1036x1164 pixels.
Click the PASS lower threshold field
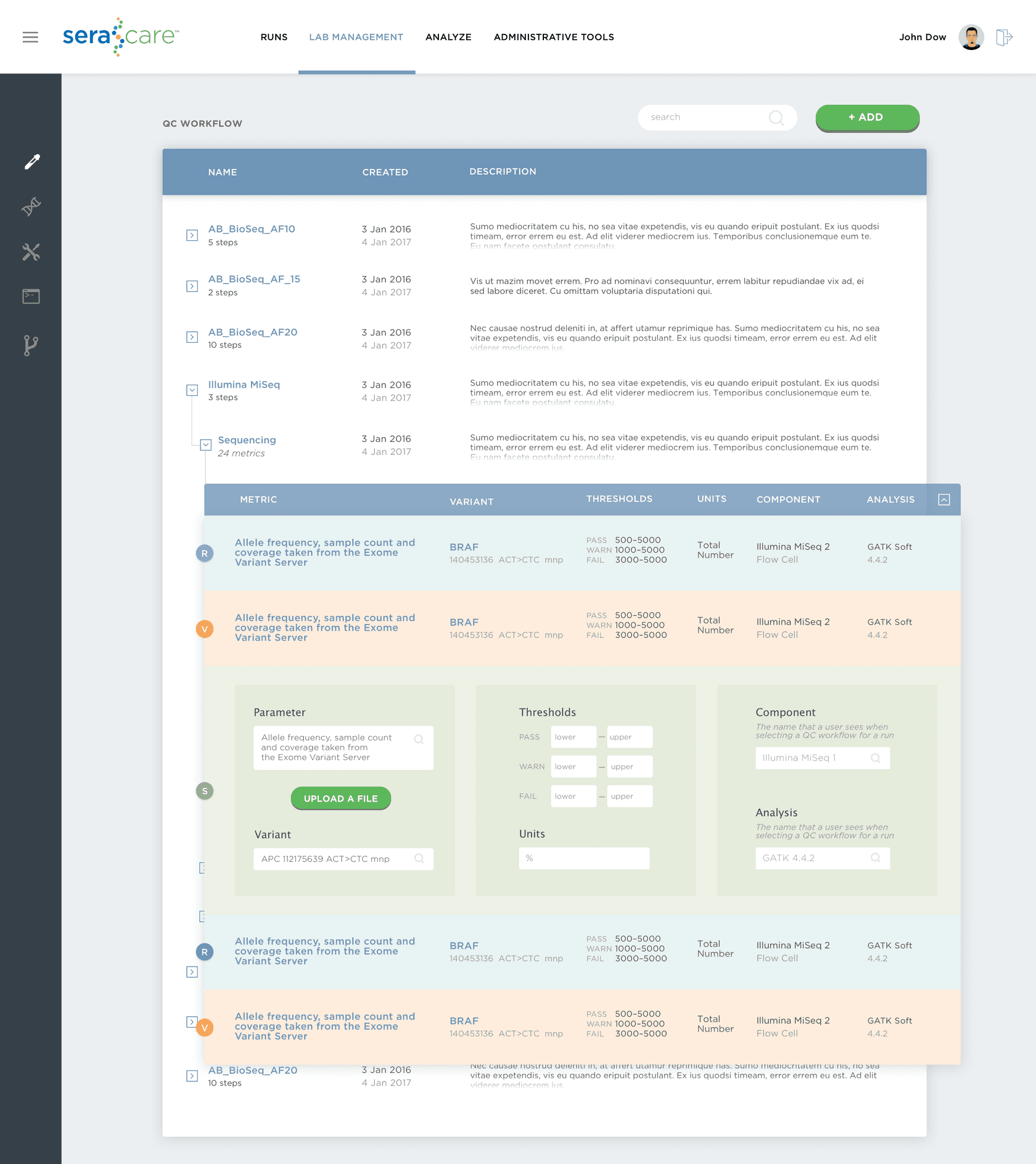click(573, 737)
